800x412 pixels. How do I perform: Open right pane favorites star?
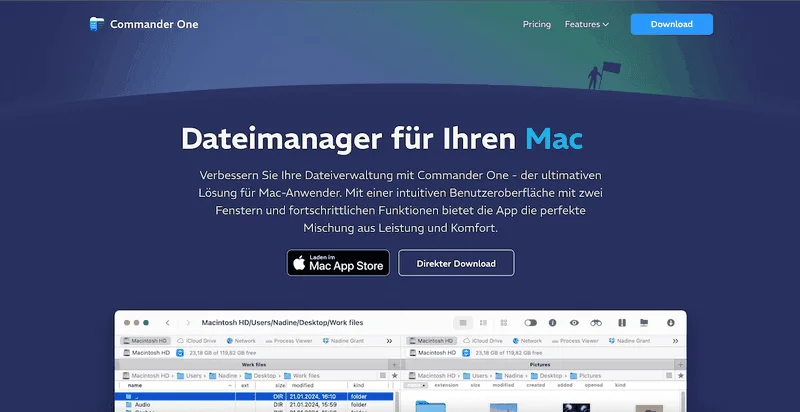click(x=681, y=375)
